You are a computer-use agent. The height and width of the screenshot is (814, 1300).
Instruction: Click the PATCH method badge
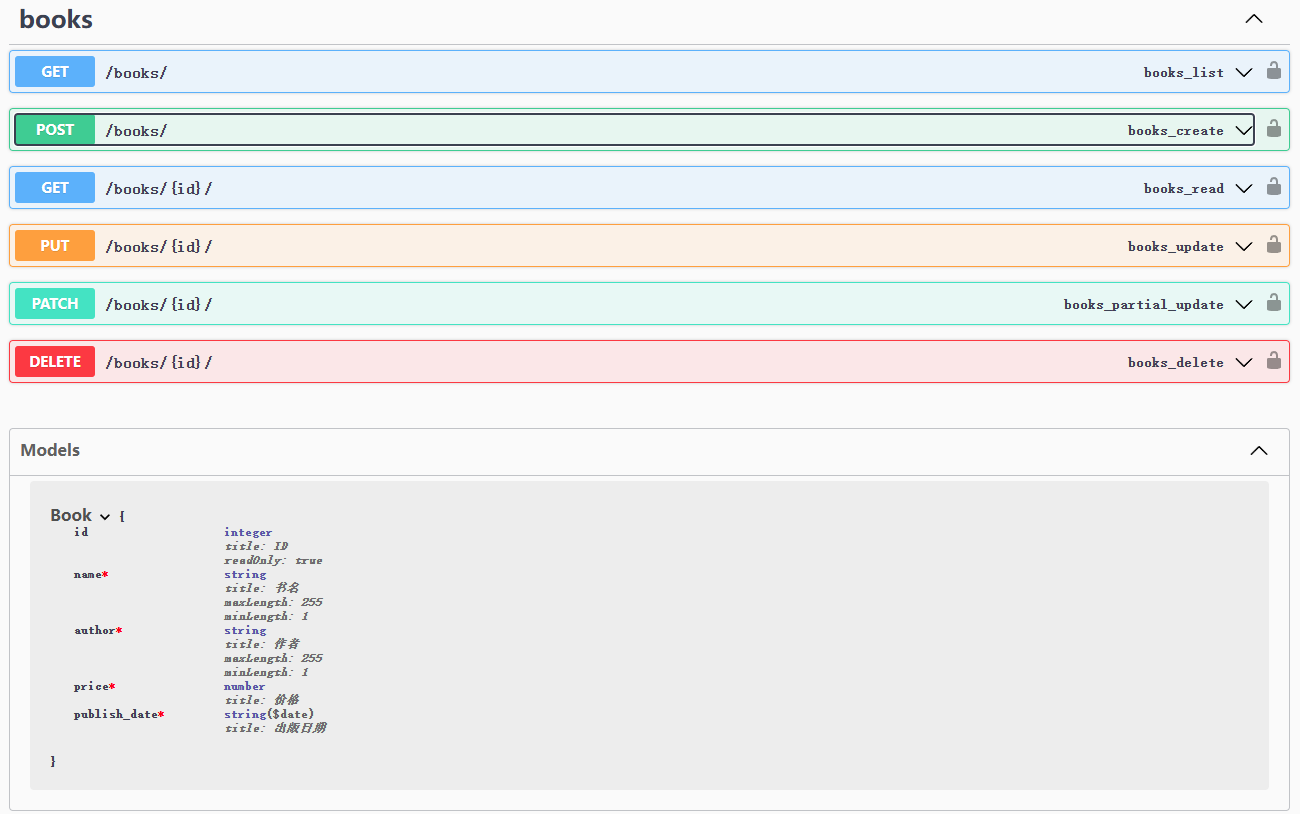coord(55,304)
